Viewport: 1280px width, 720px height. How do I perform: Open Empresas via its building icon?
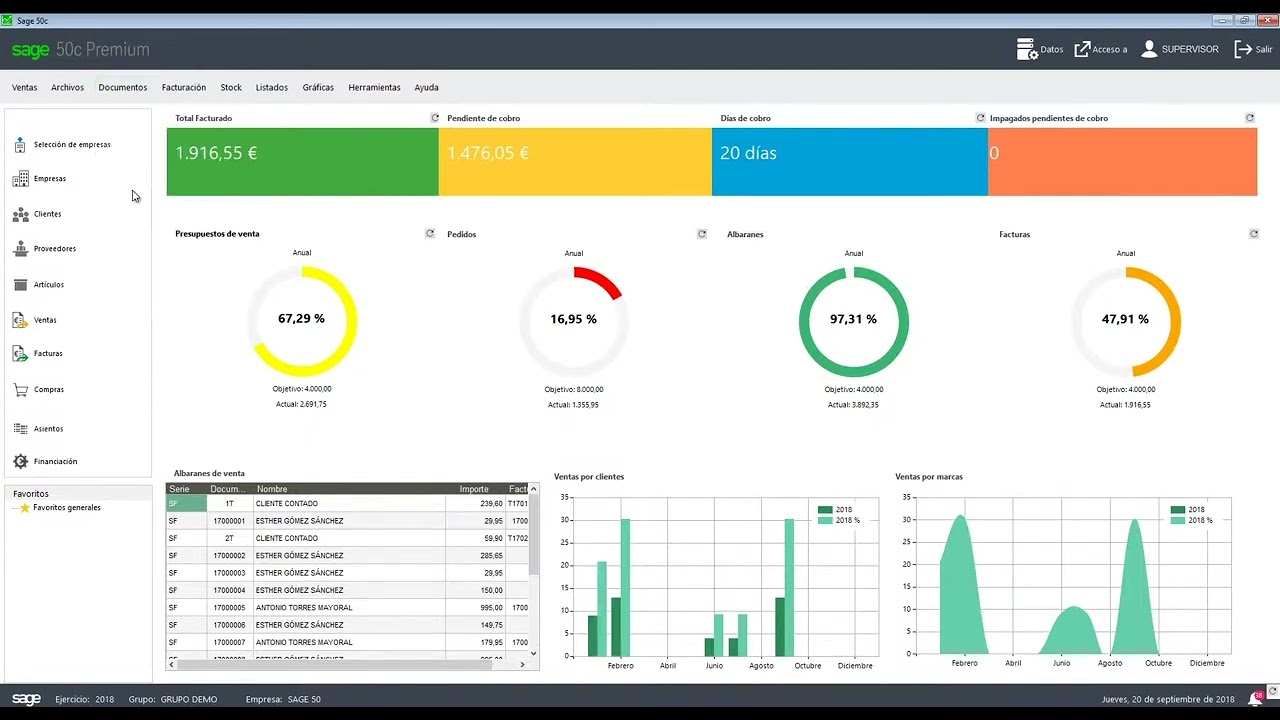pyautogui.click(x=20, y=179)
